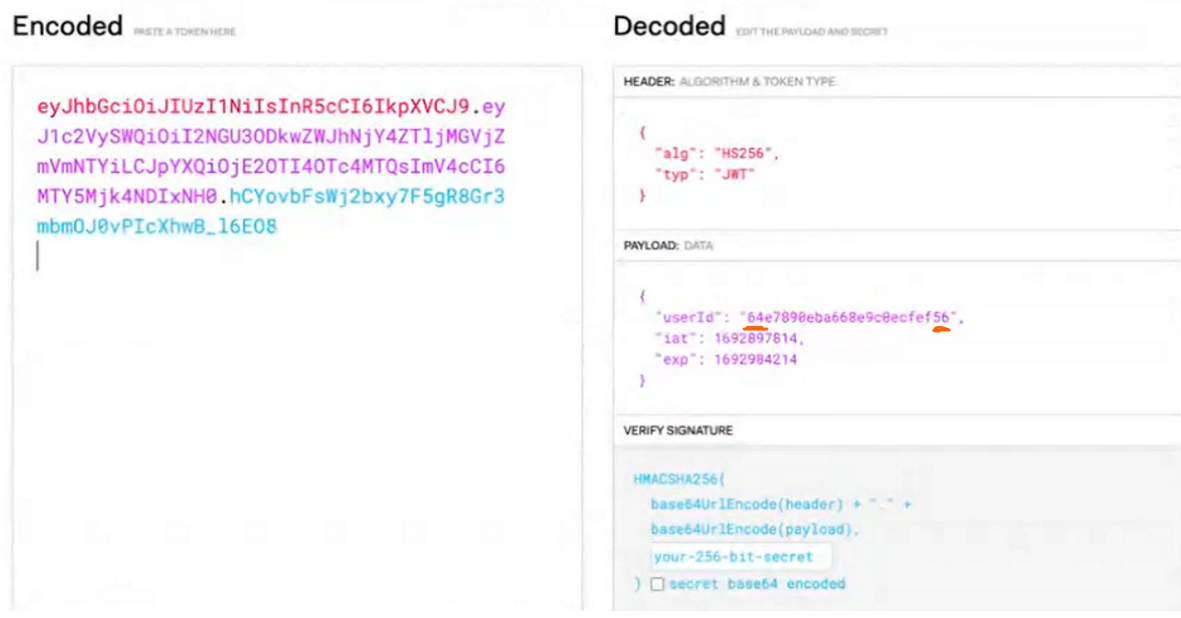This screenshot has width=1181, height=618.
Task: Click the your-256-bit-secret input field
Action: pyautogui.click(x=741, y=557)
